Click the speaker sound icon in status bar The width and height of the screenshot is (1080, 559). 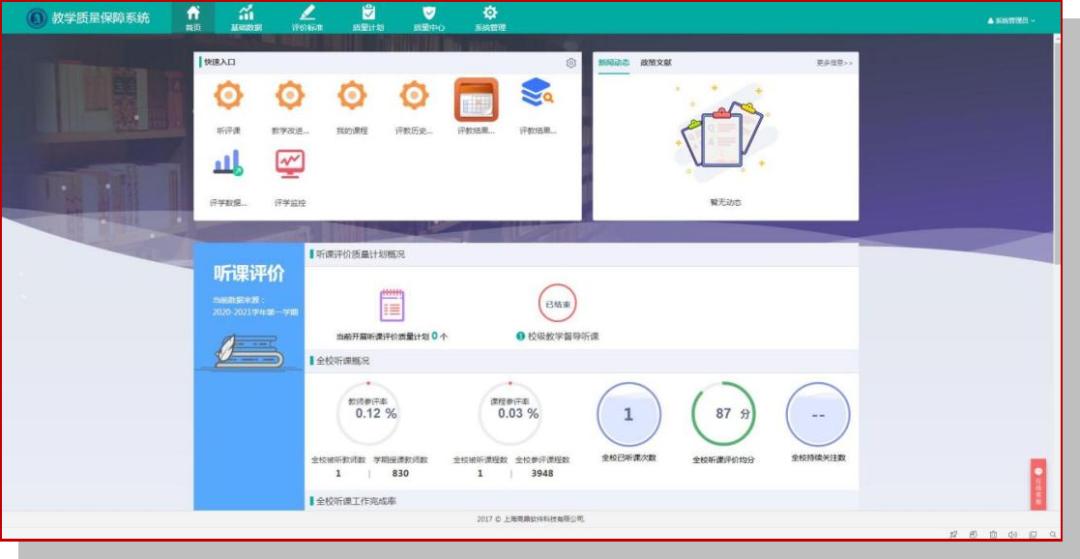click(1012, 534)
